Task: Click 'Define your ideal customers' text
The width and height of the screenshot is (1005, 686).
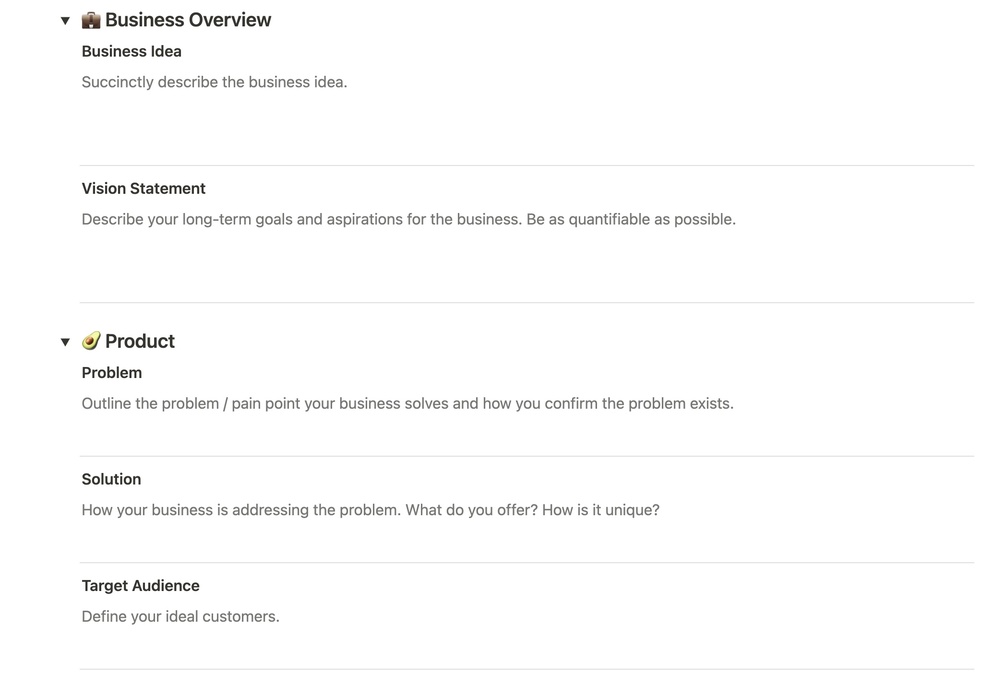Action: tap(180, 616)
